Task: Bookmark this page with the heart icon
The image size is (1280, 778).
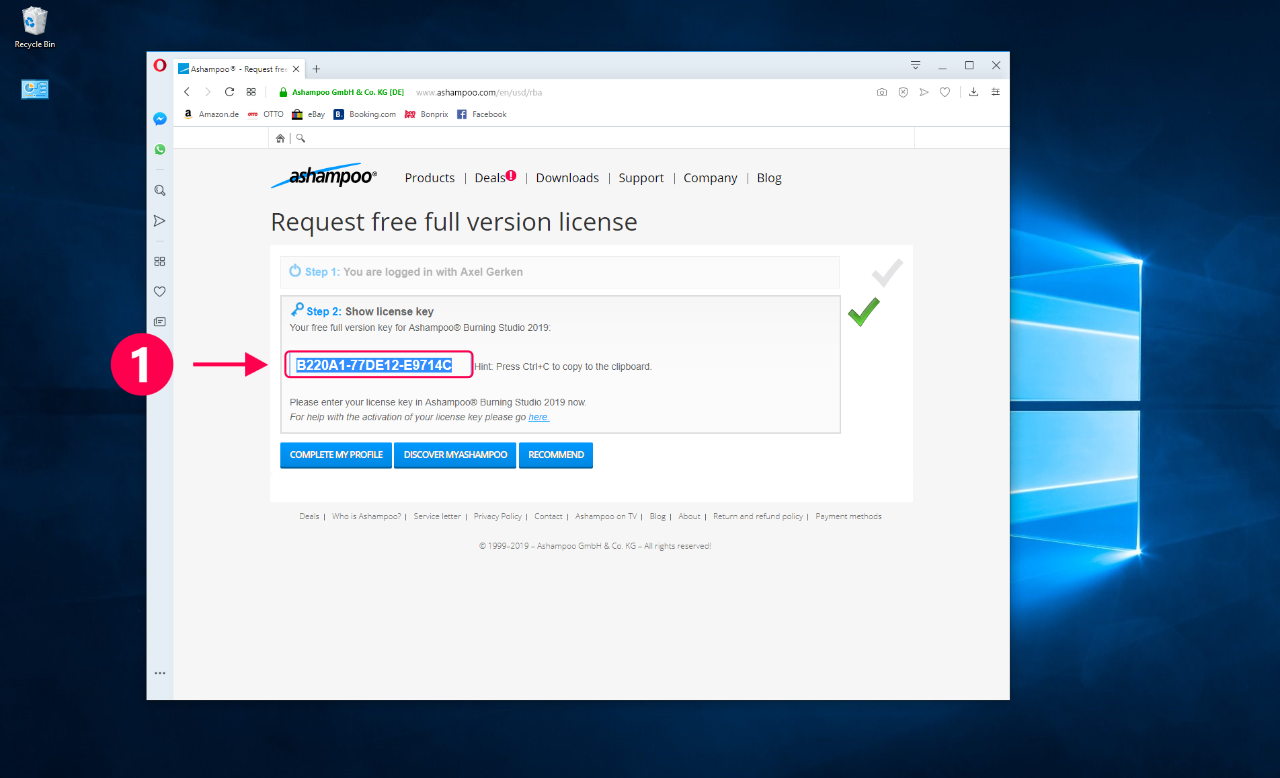Action: point(945,92)
